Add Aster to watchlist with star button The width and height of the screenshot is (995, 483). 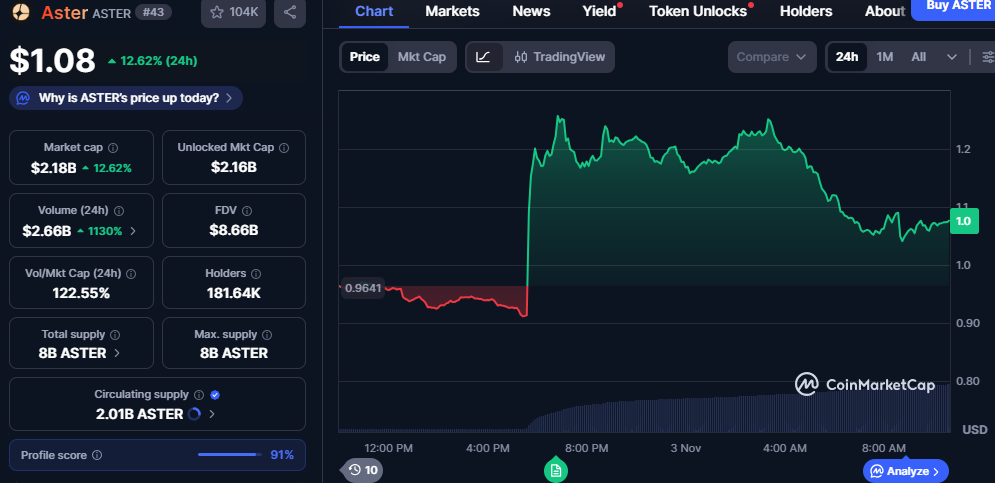pos(232,13)
